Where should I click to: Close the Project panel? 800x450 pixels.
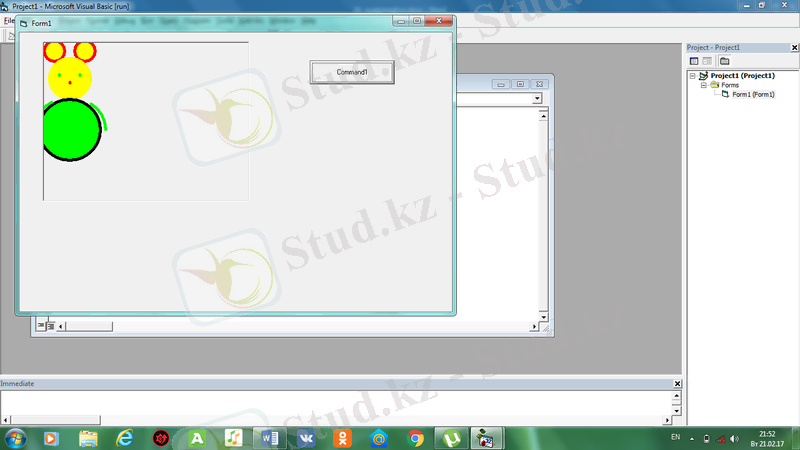[794, 47]
